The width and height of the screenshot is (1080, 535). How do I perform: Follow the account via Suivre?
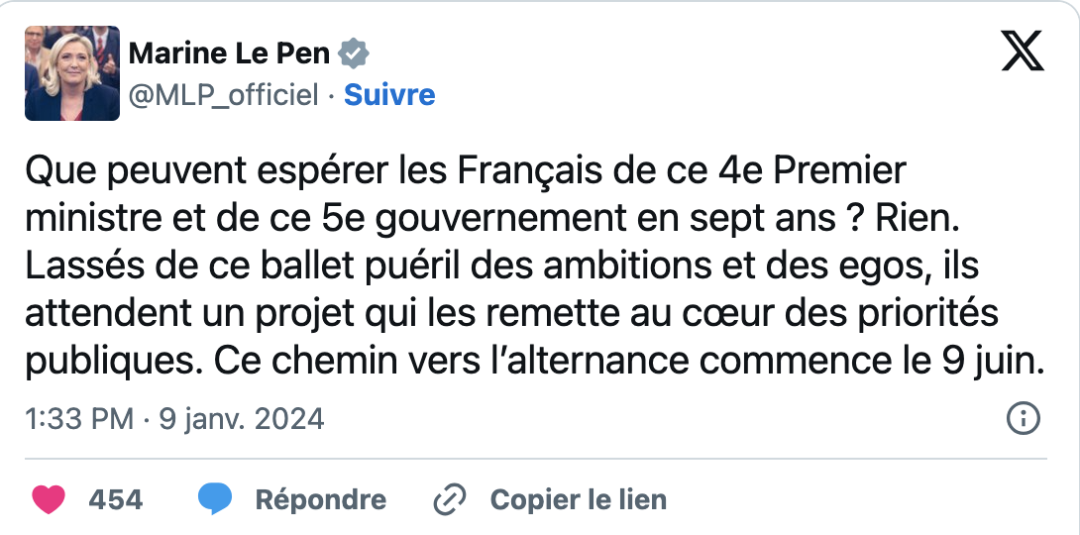click(x=389, y=95)
